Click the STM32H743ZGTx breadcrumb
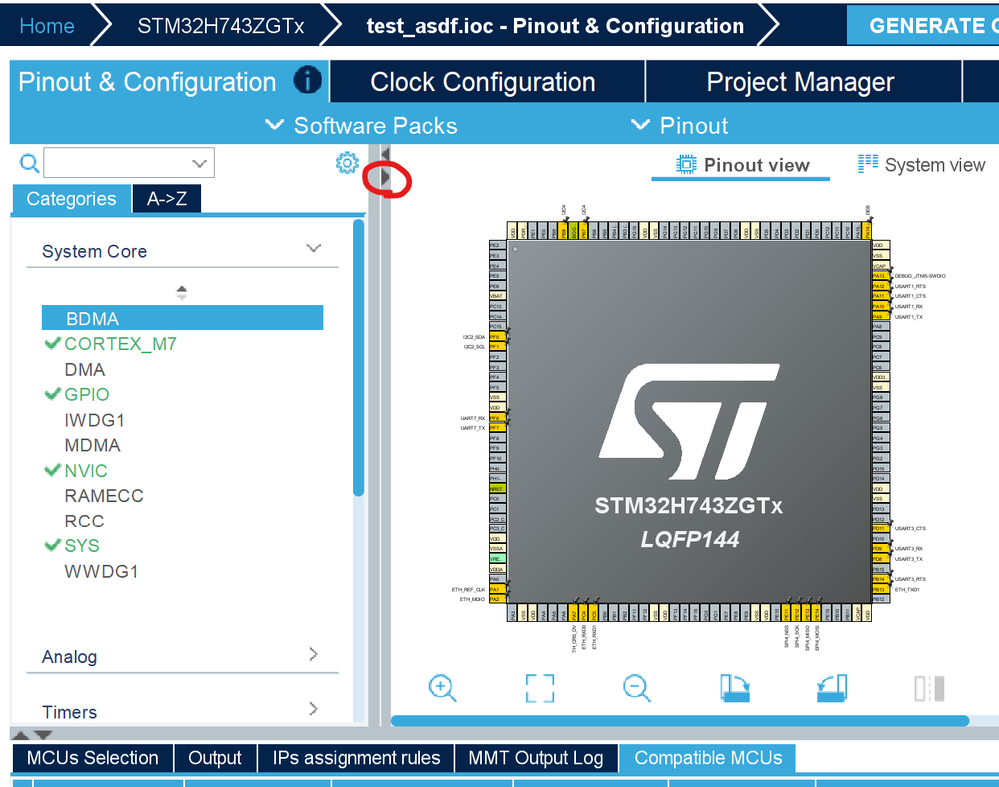 [220, 25]
